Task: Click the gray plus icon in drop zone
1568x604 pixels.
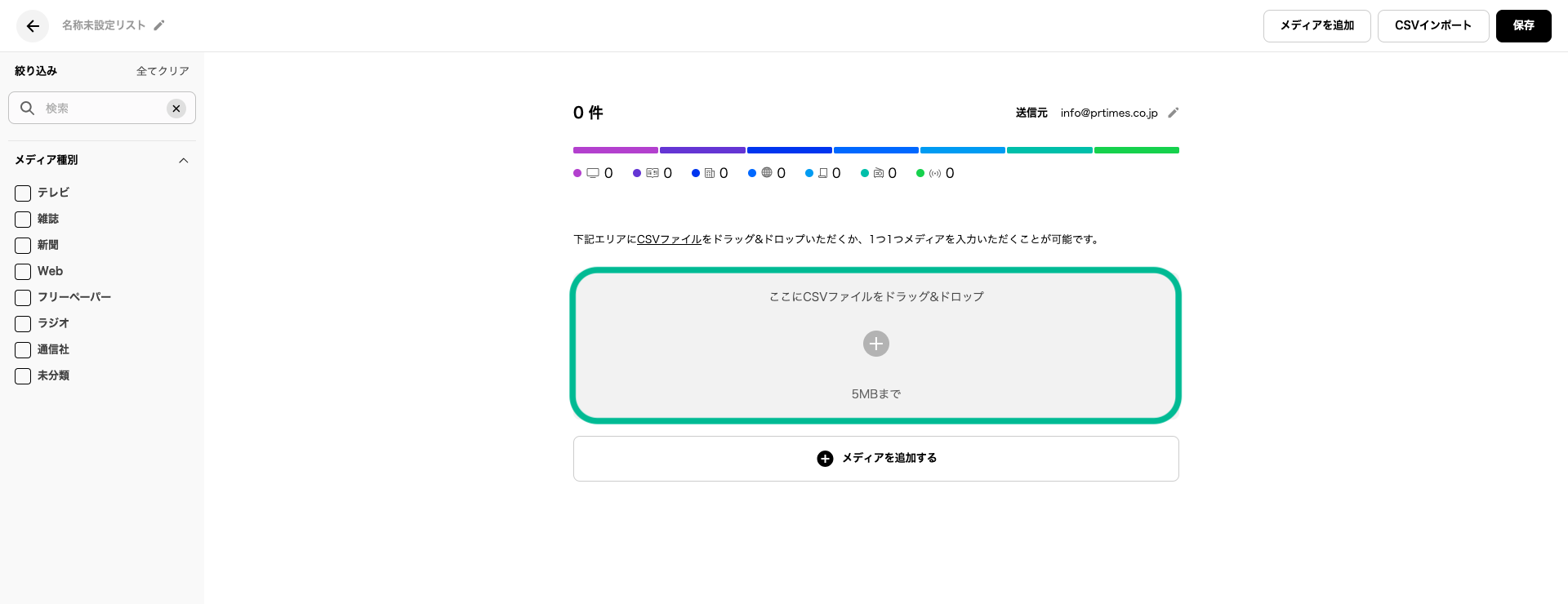Action: (875, 344)
